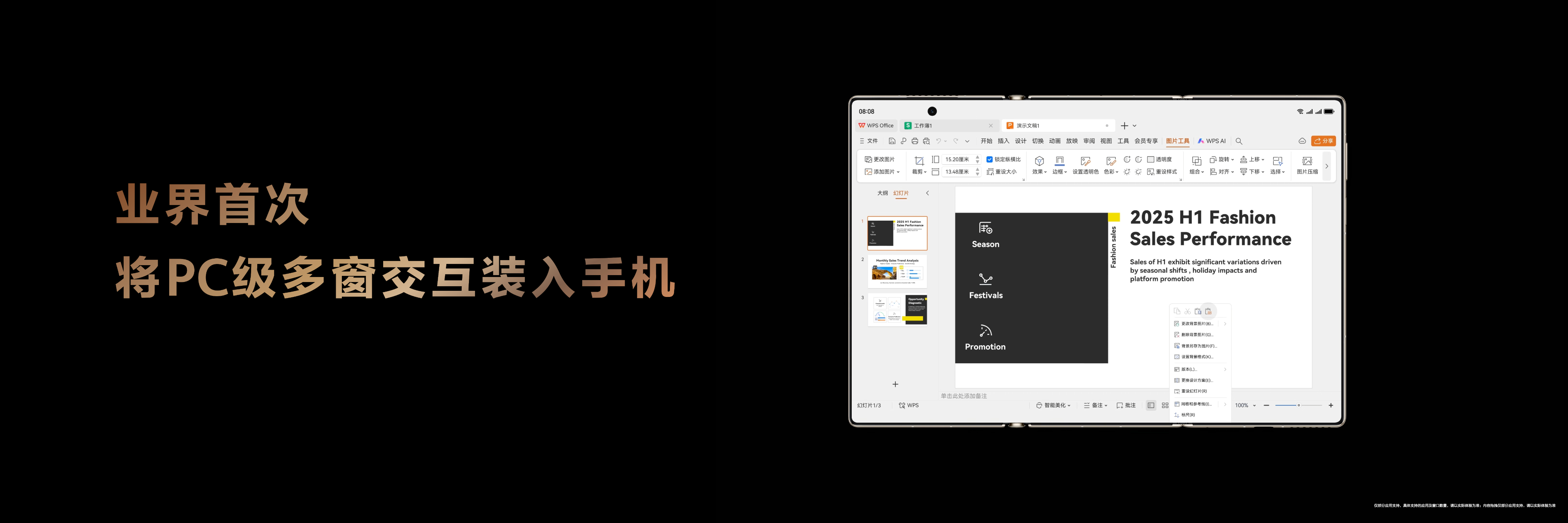Click the WPS Office home tab
The image size is (1568, 523).
tap(876, 126)
